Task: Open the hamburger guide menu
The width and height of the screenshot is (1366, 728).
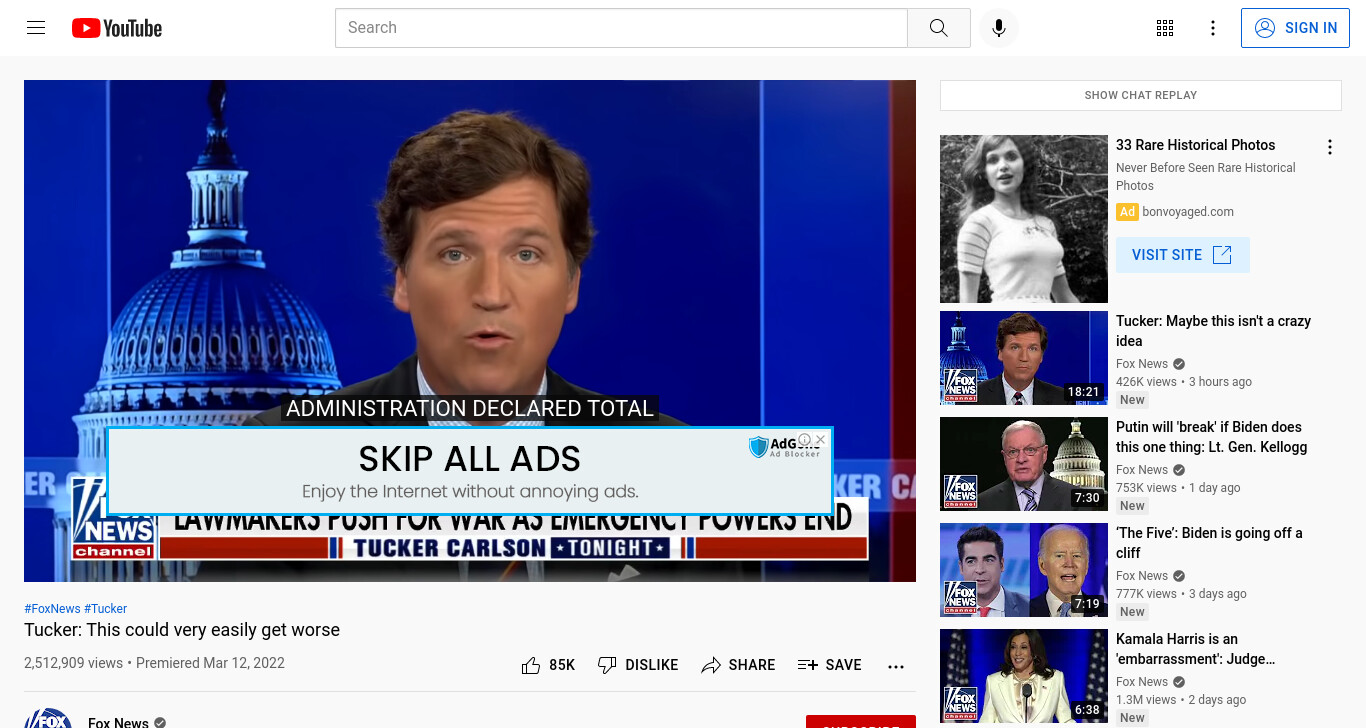Action: [x=36, y=28]
